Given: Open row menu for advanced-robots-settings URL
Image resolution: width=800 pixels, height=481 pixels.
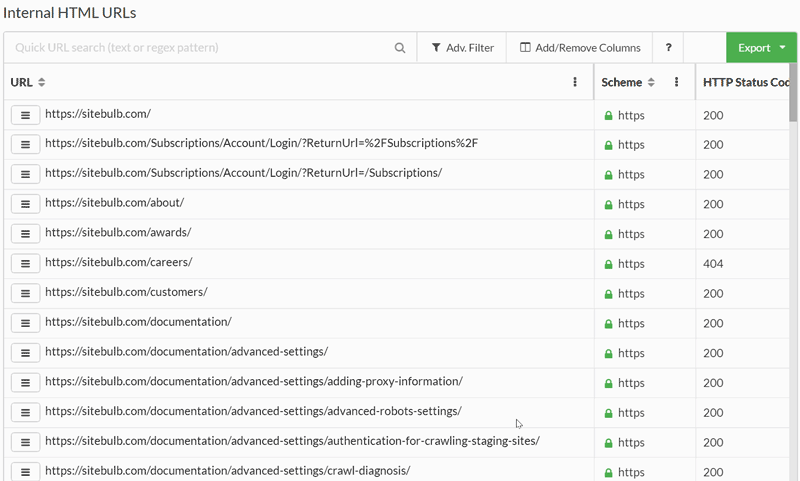Looking at the screenshot, I should (26, 413).
